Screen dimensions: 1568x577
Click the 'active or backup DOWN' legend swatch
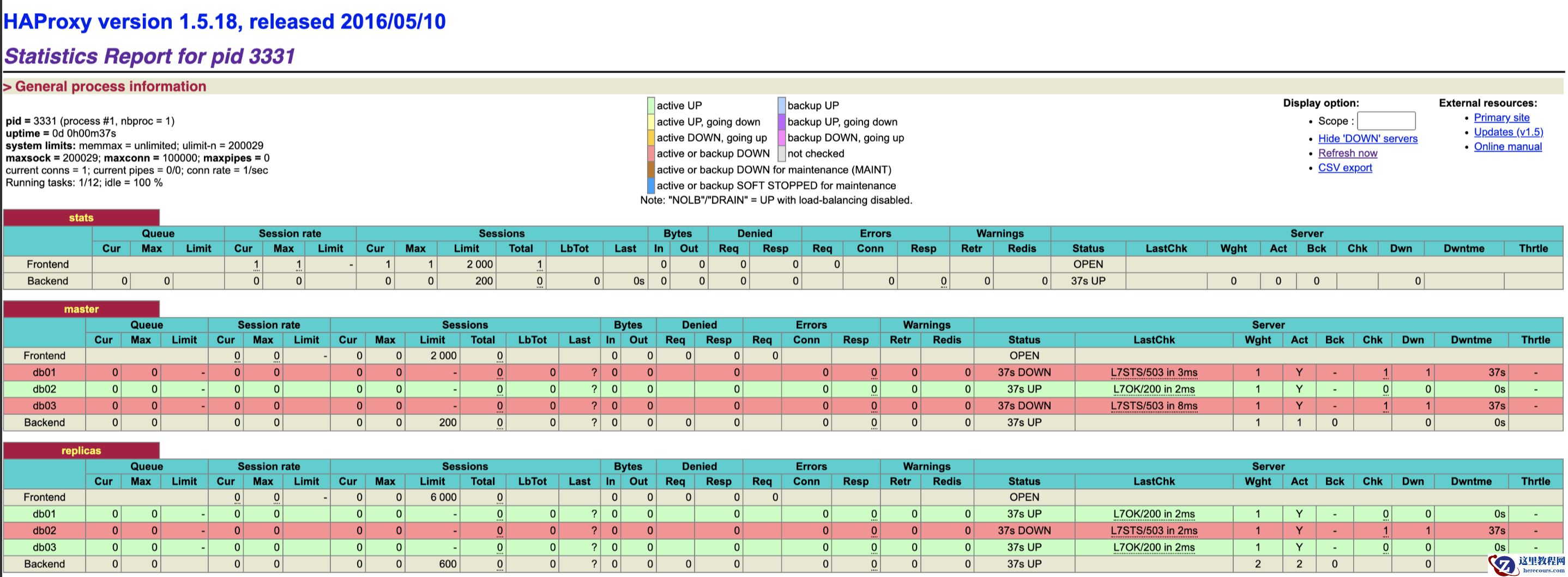pos(650,153)
